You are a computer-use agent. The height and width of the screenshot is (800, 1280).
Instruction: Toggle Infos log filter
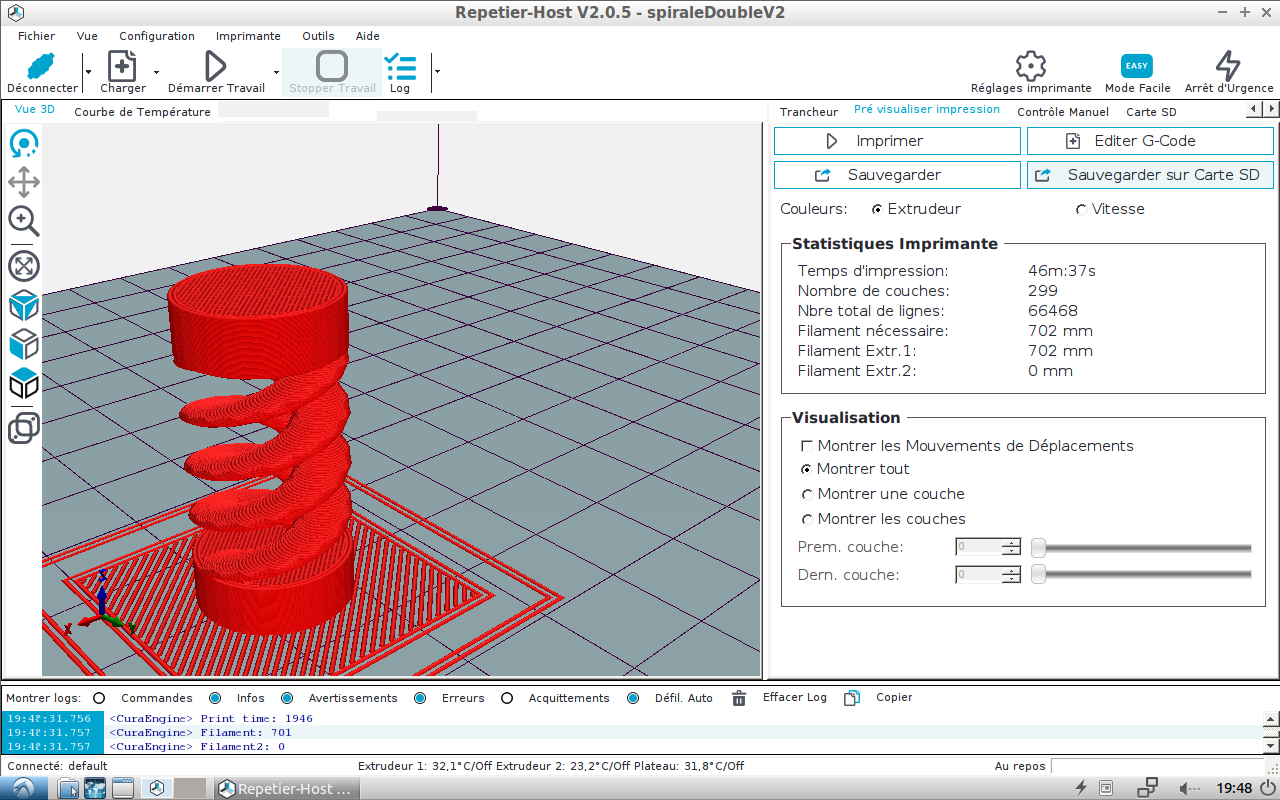coord(215,698)
